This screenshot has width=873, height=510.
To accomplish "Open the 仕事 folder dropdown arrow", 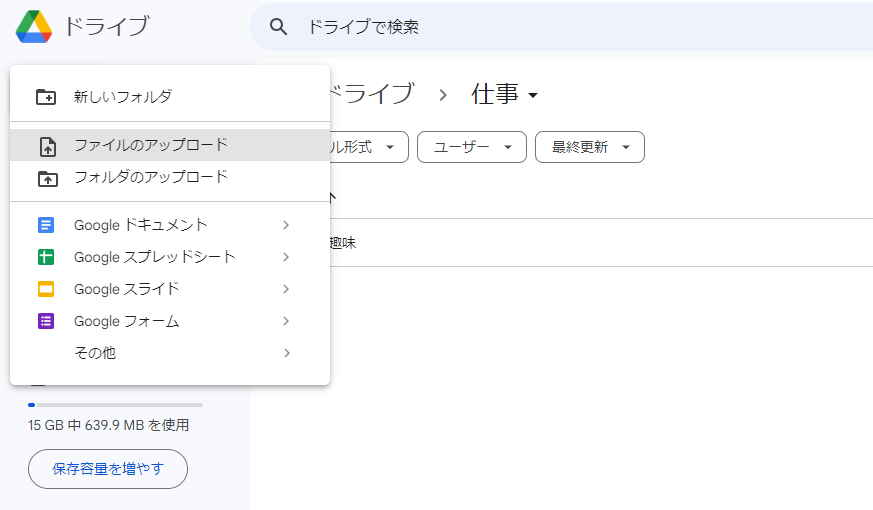I will [x=533, y=95].
